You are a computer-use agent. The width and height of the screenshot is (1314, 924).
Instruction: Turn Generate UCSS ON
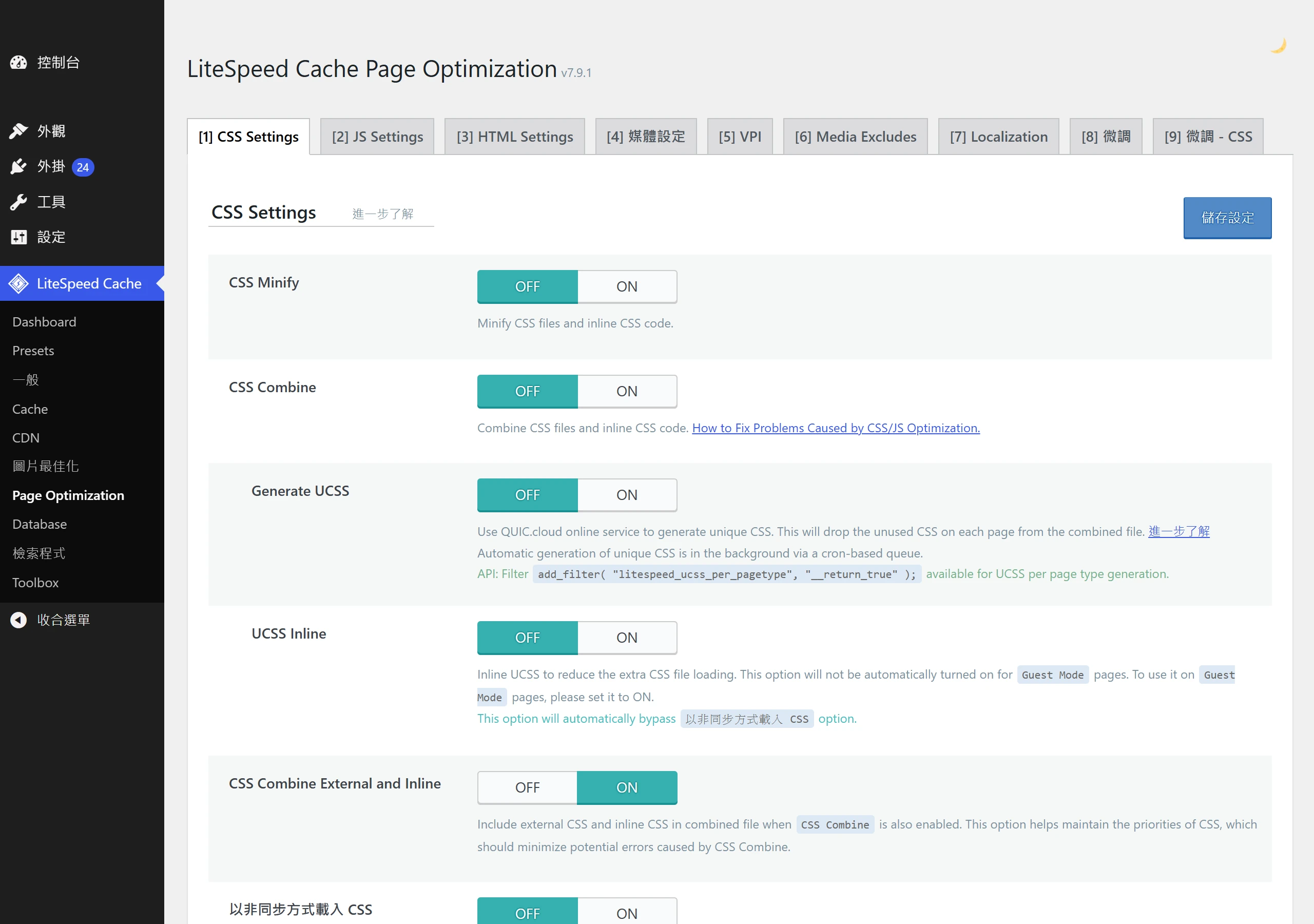coord(627,495)
